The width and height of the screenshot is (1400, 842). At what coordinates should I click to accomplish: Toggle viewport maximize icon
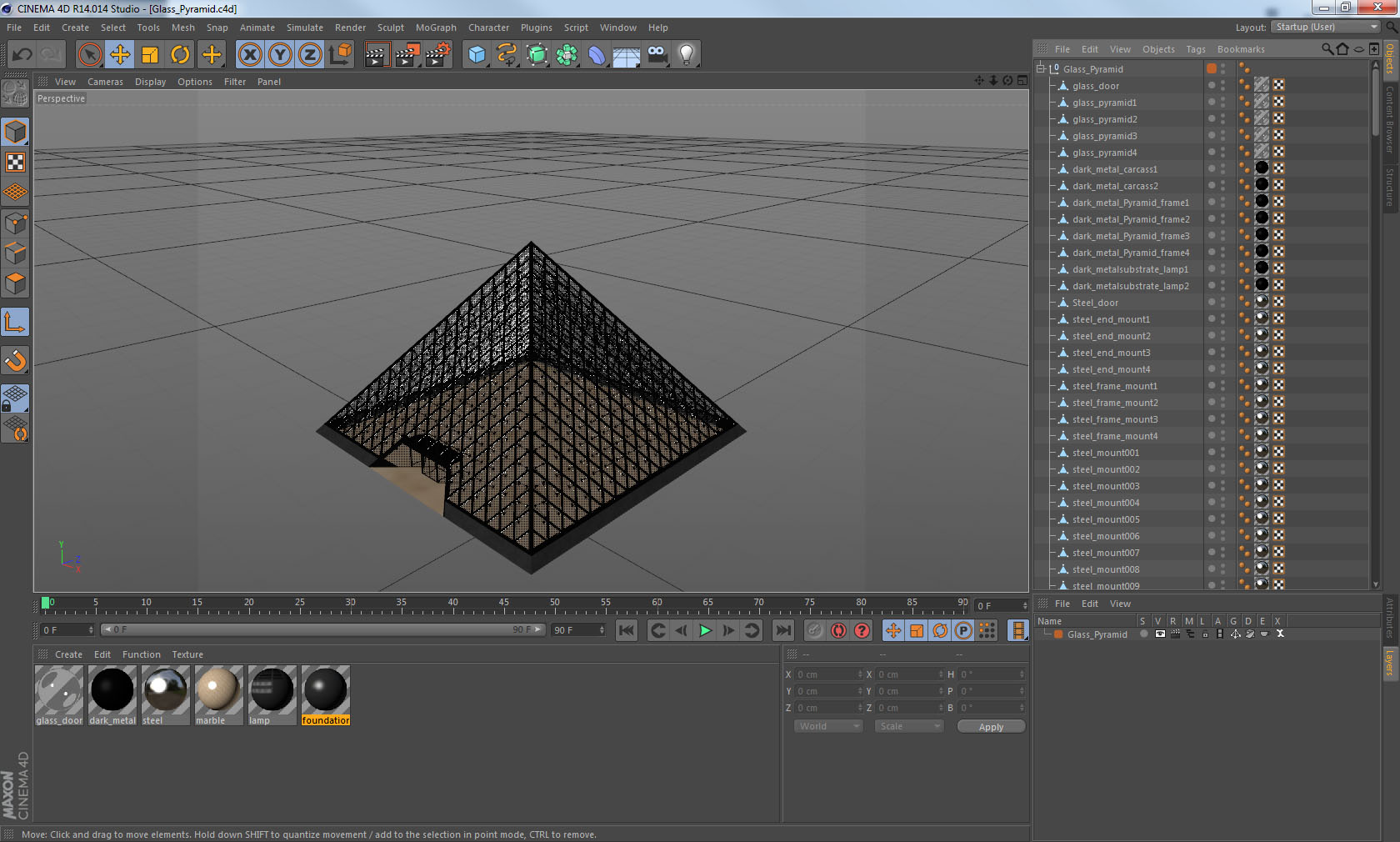[1022, 81]
